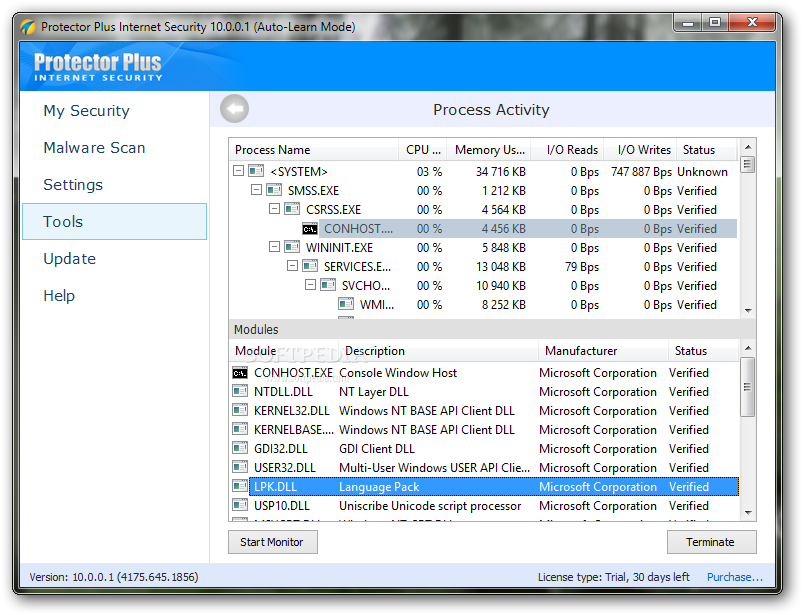Open the Settings section
The height and width of the screenshot is (615, 803).
coord(115,184)
